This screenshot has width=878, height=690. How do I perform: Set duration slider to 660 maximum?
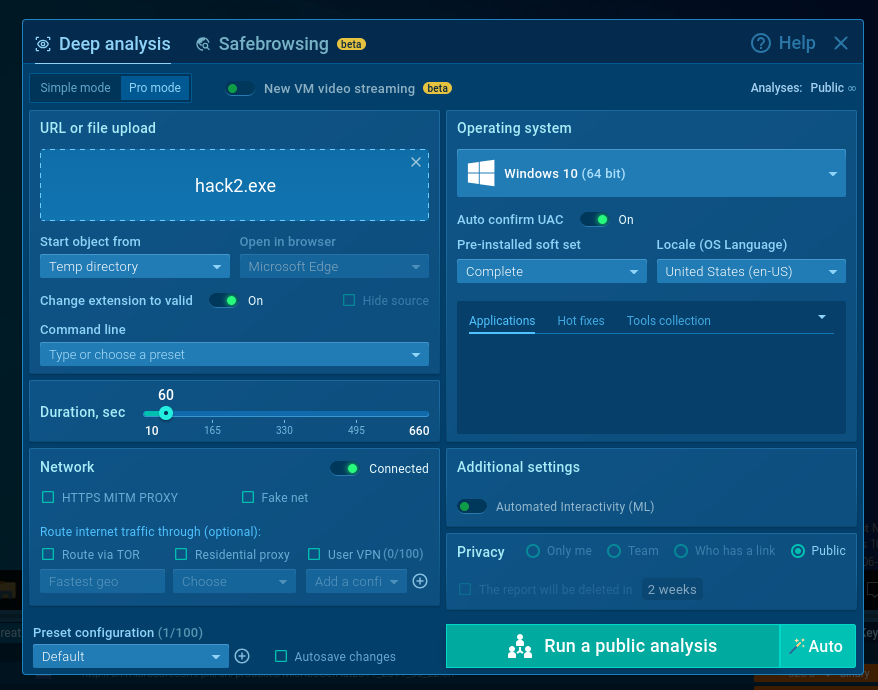click(x=428, y=414)
